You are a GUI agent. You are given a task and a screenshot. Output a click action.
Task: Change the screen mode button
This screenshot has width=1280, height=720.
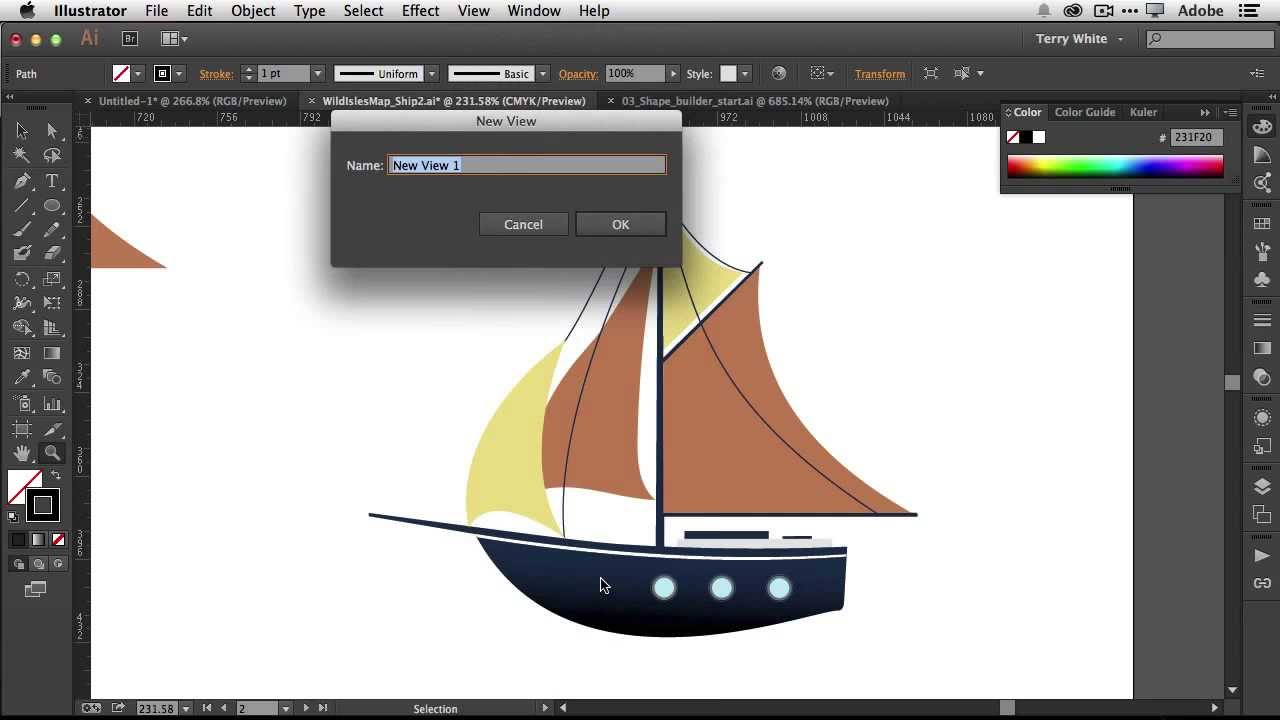coord(35,590)
